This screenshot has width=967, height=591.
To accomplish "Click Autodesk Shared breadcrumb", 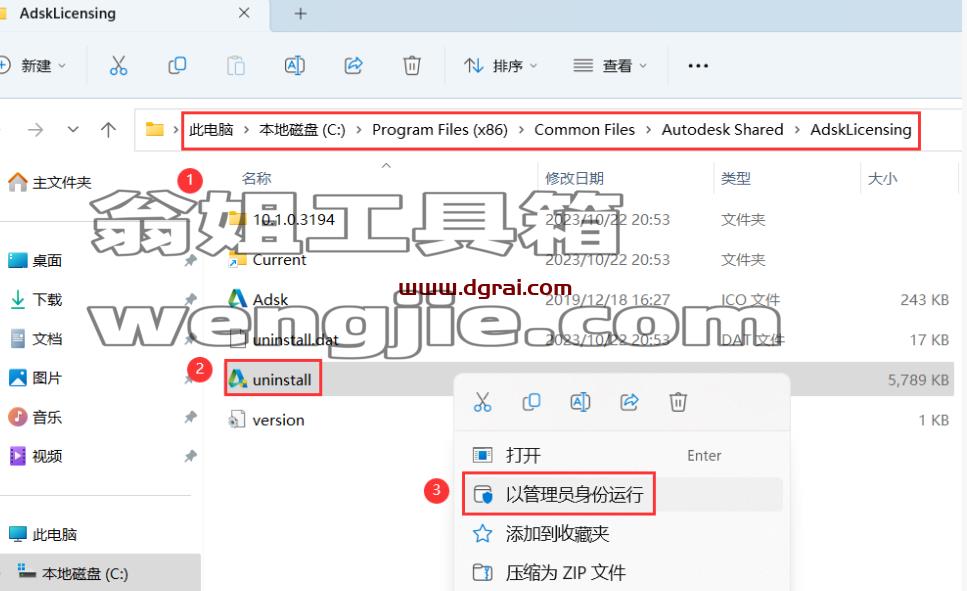I will tap(722, 130).
